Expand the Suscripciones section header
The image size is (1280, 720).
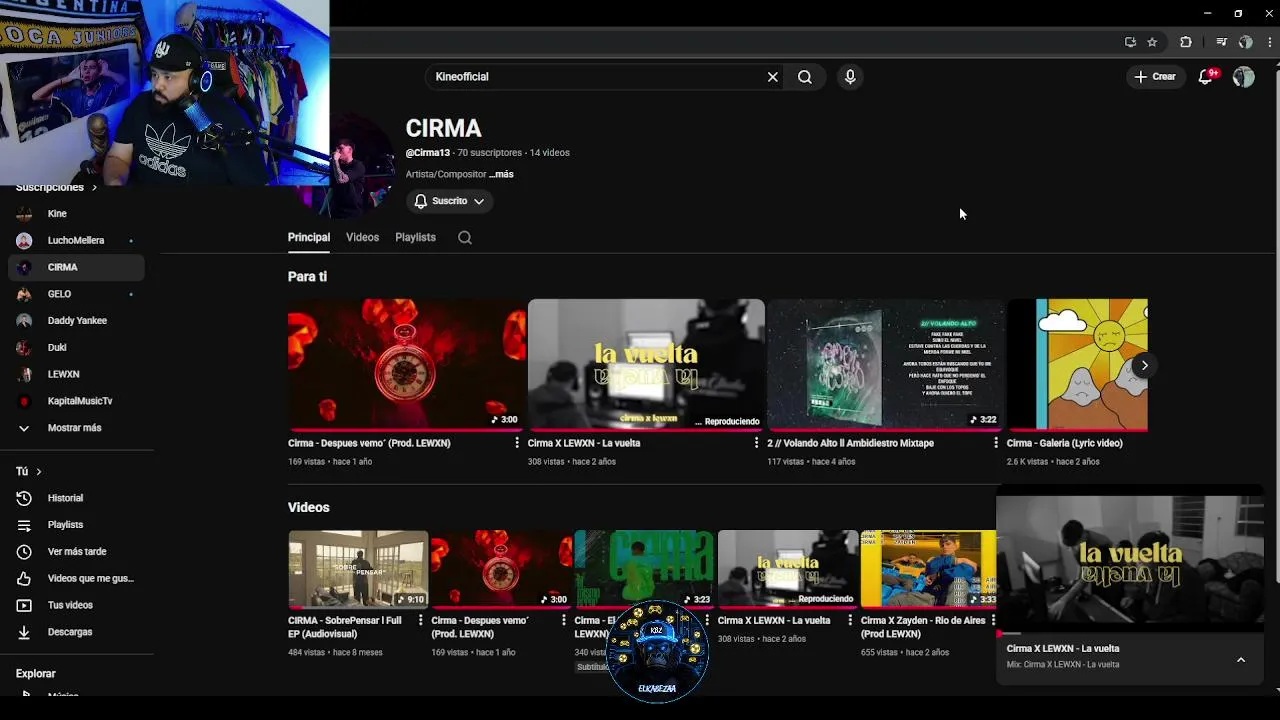[57, 188]
